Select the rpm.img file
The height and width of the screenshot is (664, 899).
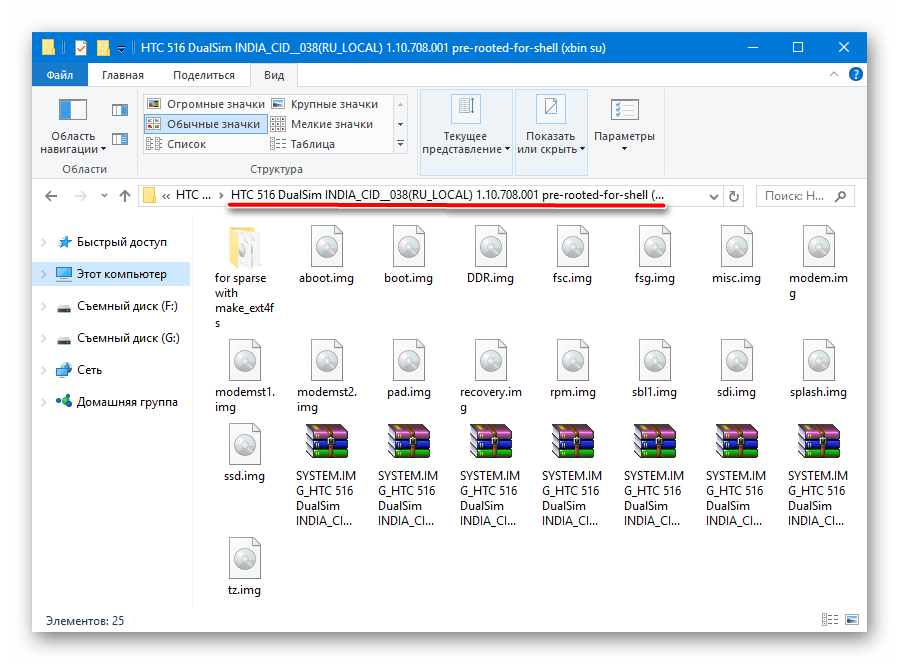click(572, 369)
